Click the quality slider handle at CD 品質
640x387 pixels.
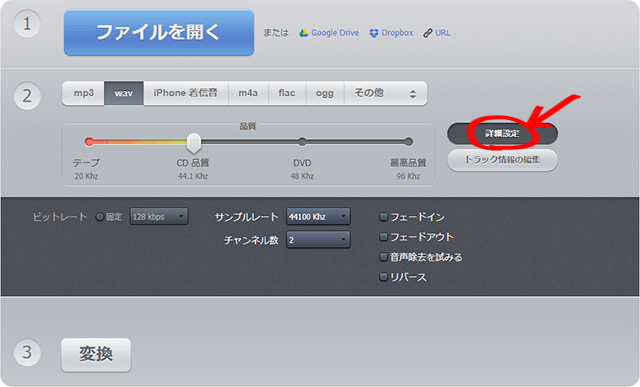click(194, 142)
